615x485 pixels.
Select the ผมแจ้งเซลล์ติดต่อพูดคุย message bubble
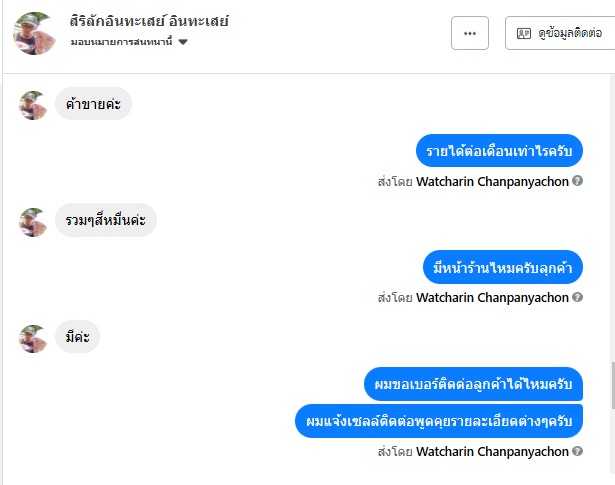(439, 421)
